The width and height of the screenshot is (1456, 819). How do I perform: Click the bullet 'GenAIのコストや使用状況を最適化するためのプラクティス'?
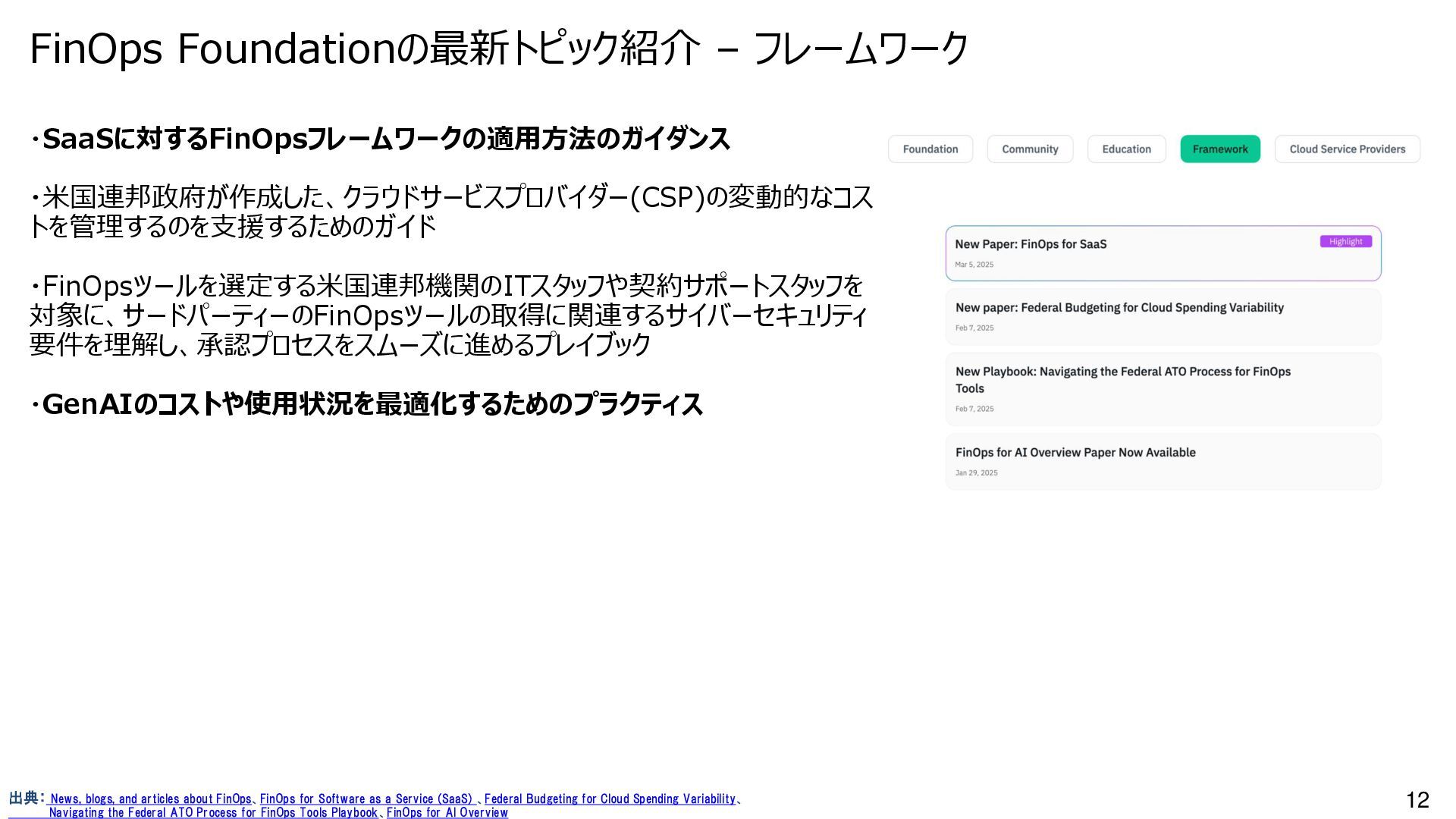(x=366, y=404)
